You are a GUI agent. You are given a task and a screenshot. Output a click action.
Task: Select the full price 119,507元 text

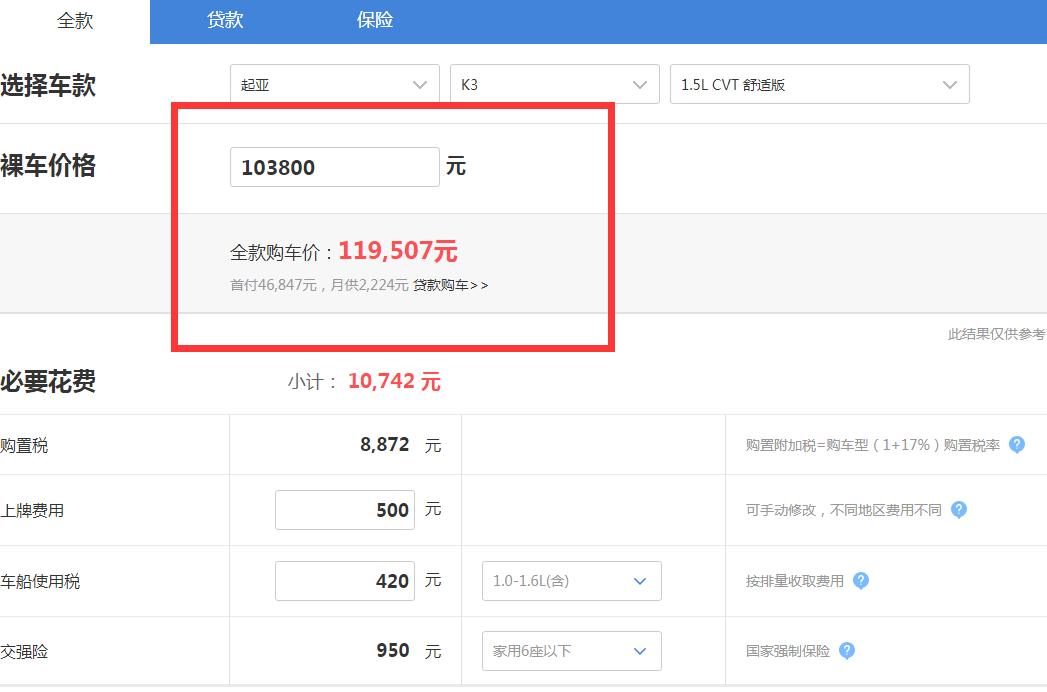coord(398,251)
